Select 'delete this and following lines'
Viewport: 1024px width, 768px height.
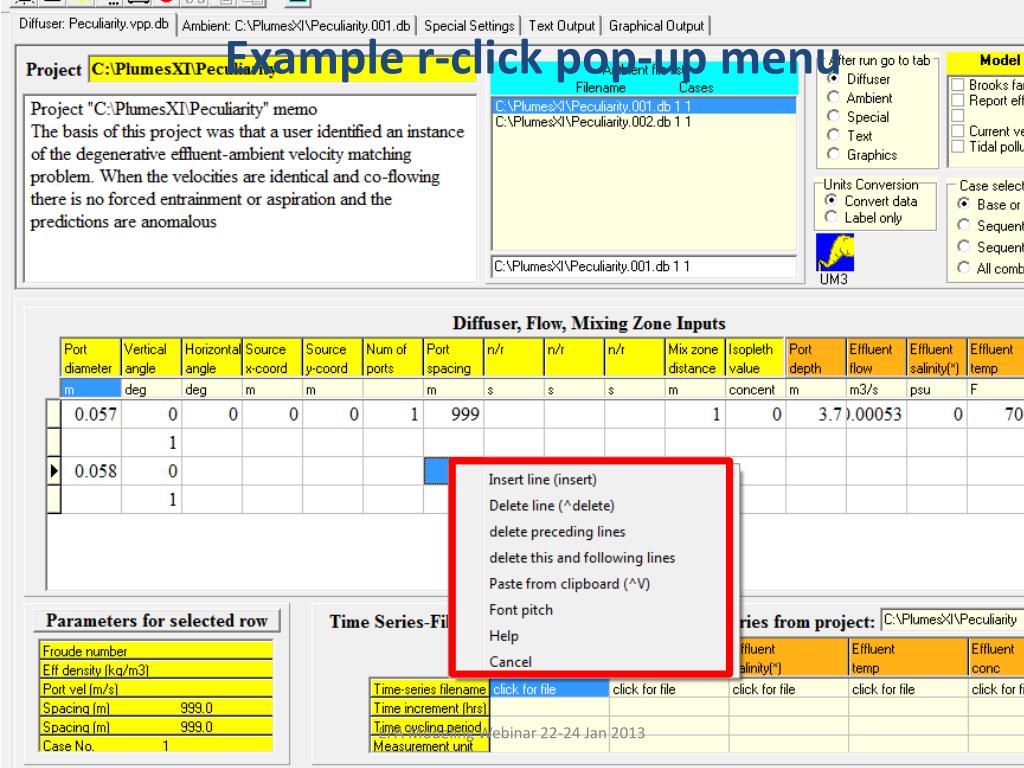click(582, 558)
